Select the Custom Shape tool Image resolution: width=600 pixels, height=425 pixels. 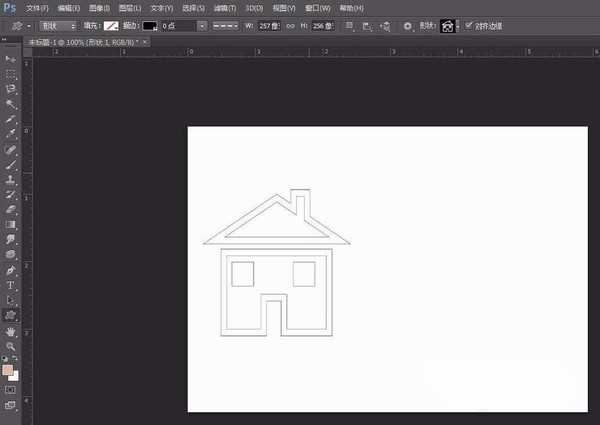(x=11, y=314)
